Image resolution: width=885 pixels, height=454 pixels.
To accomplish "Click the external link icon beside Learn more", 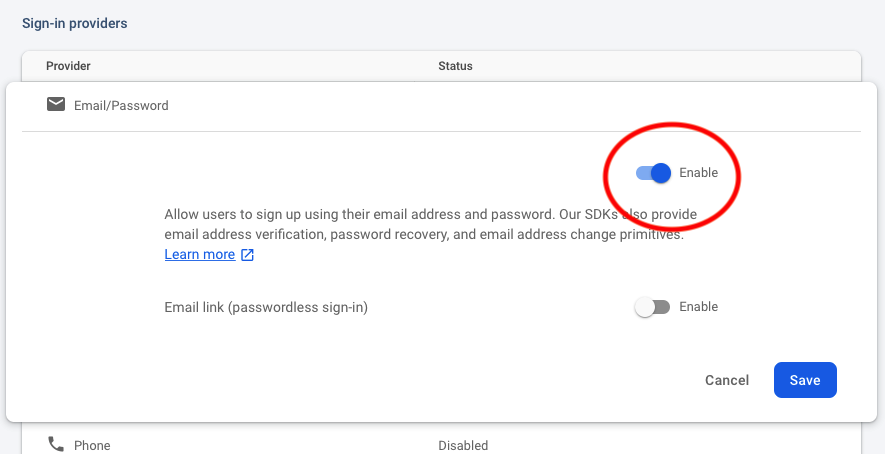I will click(247, 255).
